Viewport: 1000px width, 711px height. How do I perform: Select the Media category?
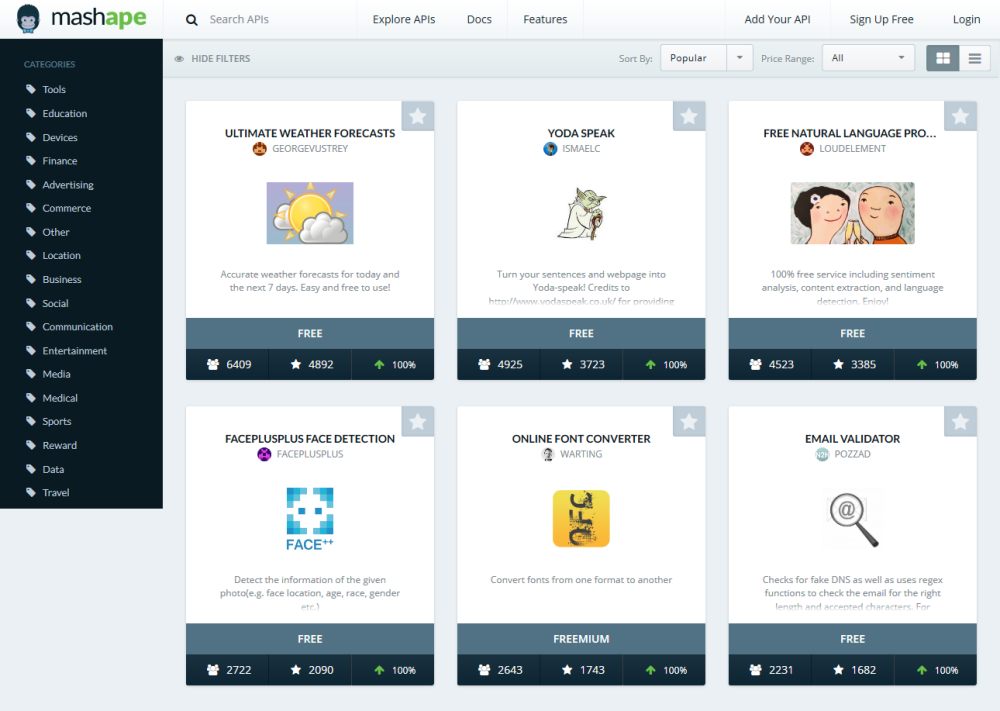tap(56, 374)
